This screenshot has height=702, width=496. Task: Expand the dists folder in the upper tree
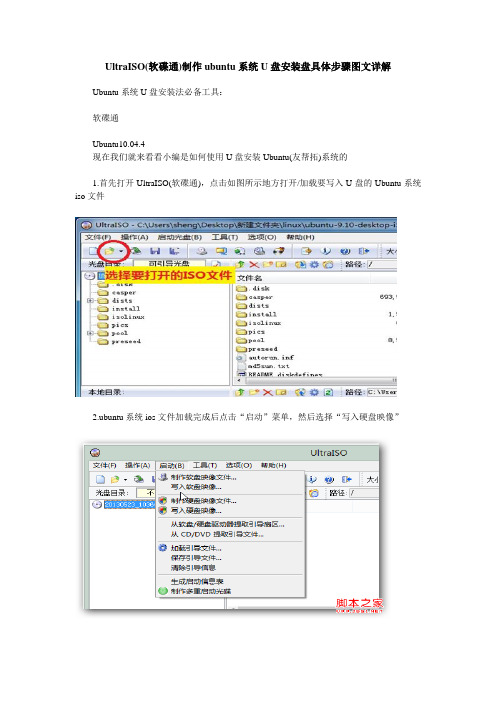pyautogui.click(x=90, y=301)
